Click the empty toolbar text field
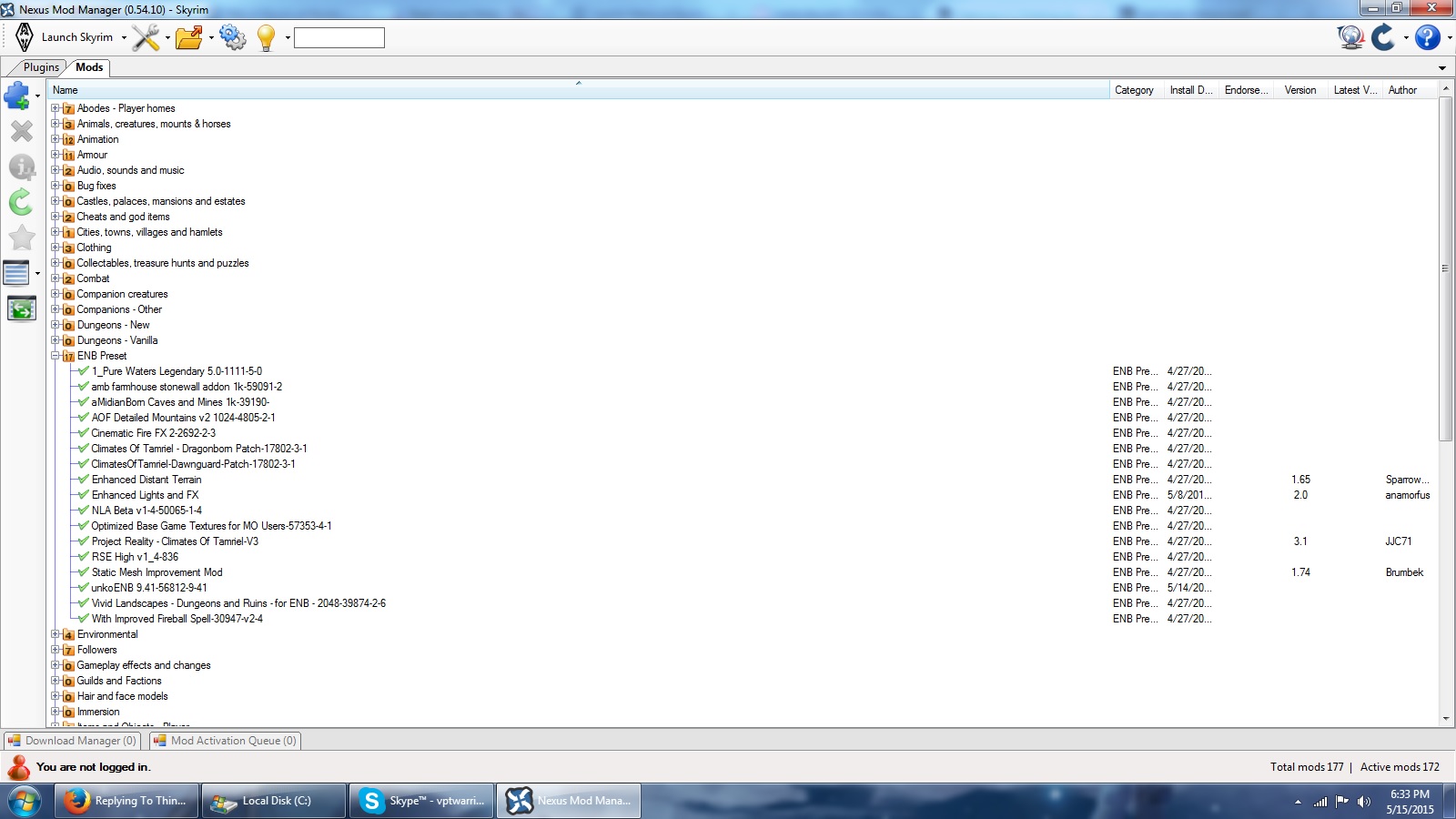1456x819 pixels. tap(339, 37)
